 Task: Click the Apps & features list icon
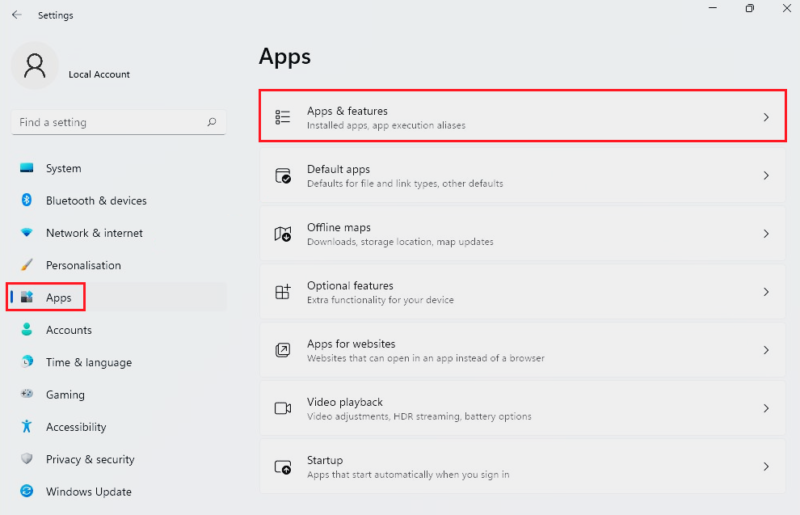(x=283, y=117)
